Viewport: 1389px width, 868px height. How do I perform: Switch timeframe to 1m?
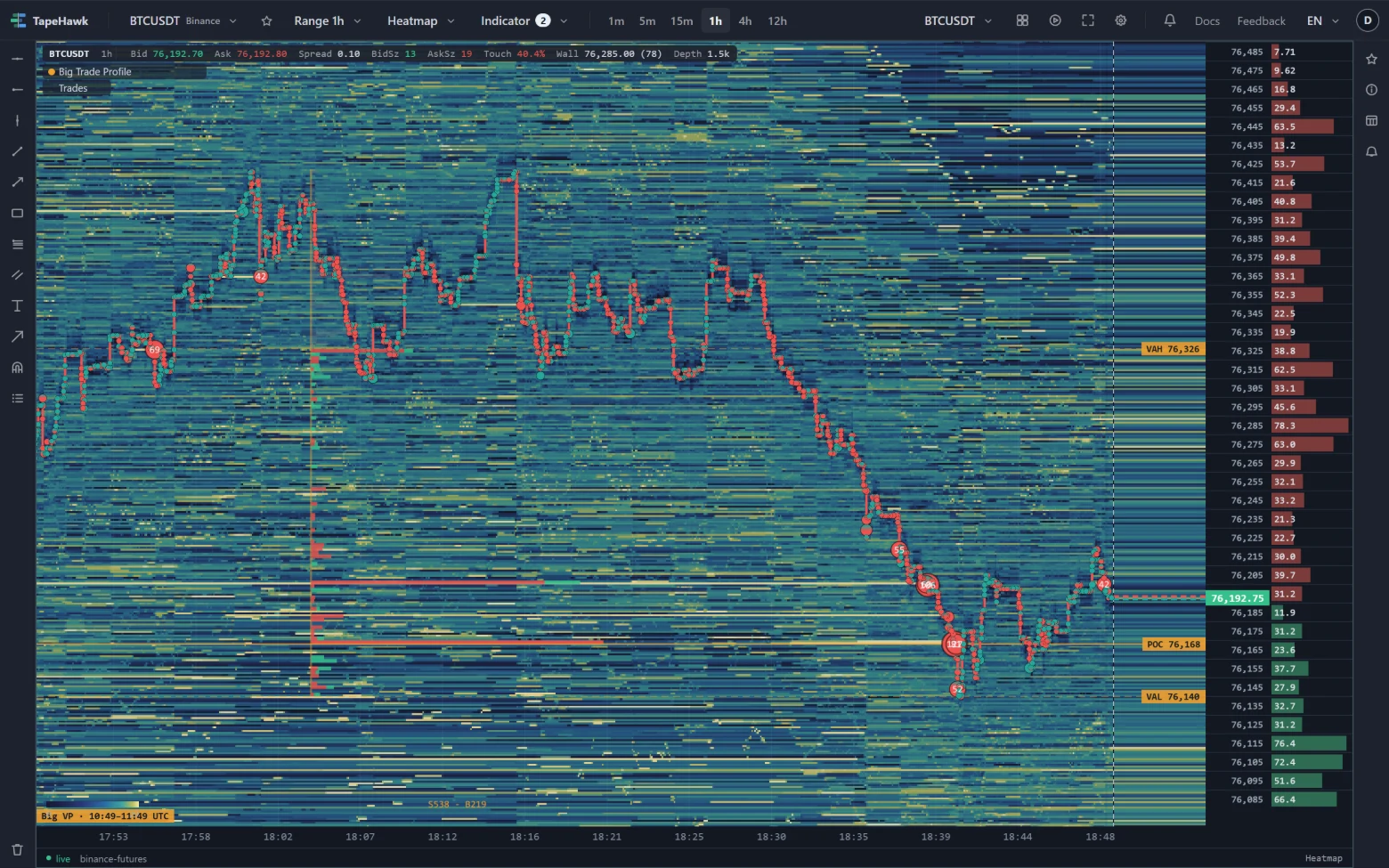coord(616,20)
